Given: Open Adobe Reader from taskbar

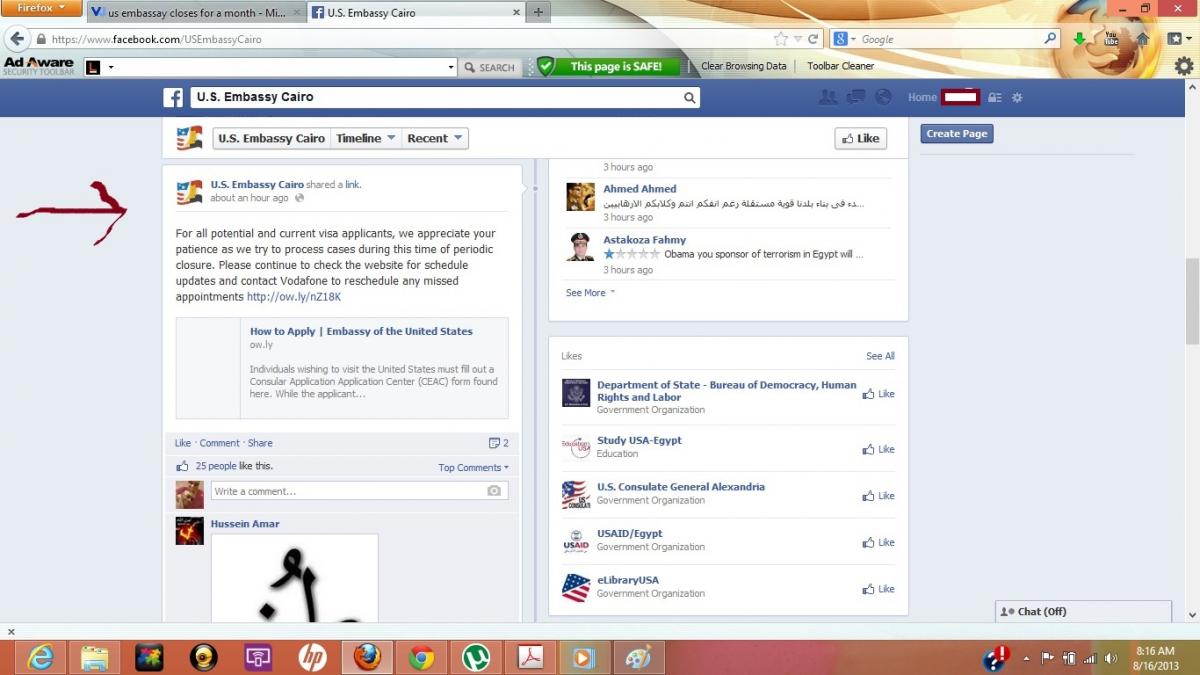Looking at the screenshot, I should pos(529,657).
